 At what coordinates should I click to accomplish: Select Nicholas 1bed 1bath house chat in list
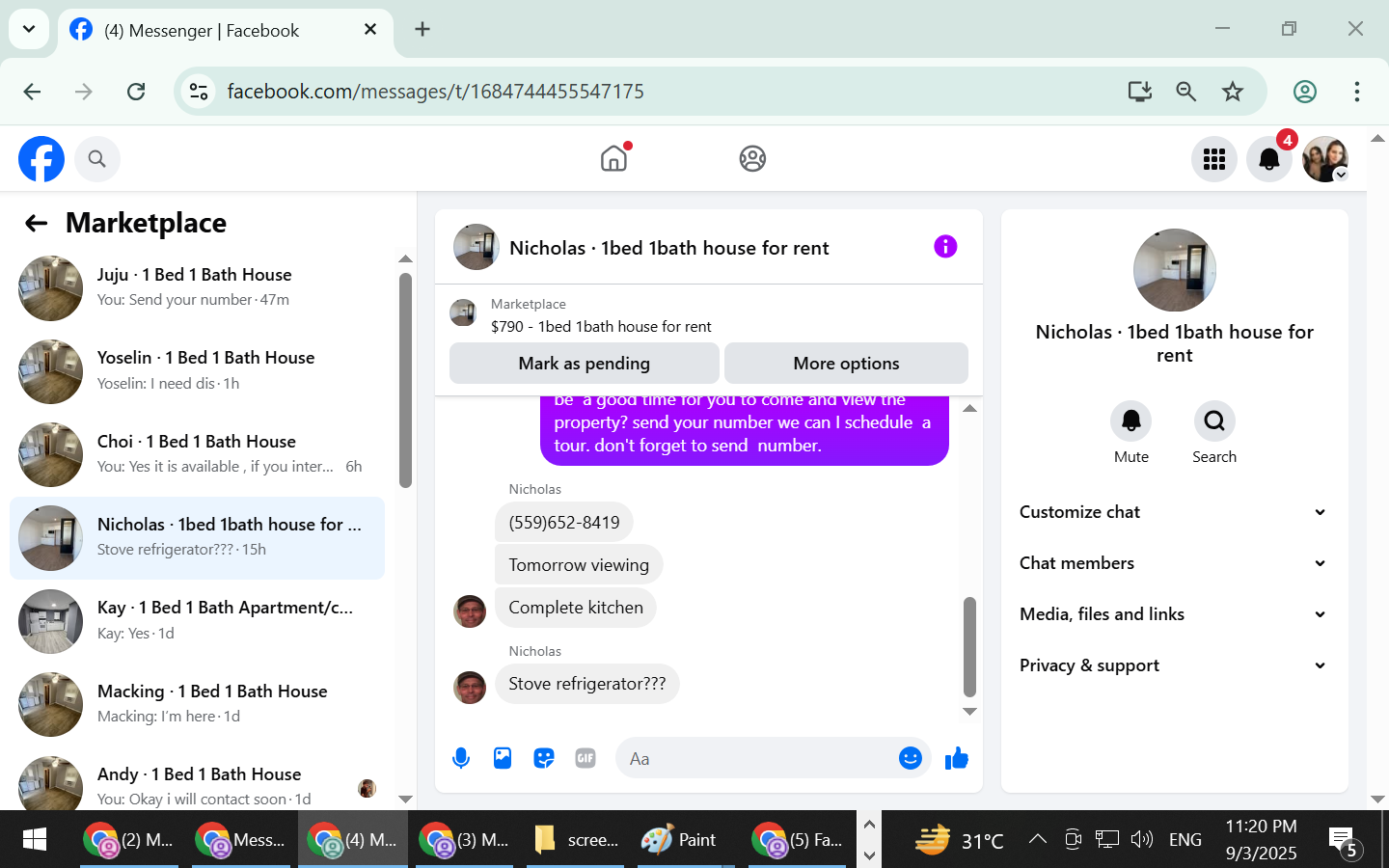197,538
